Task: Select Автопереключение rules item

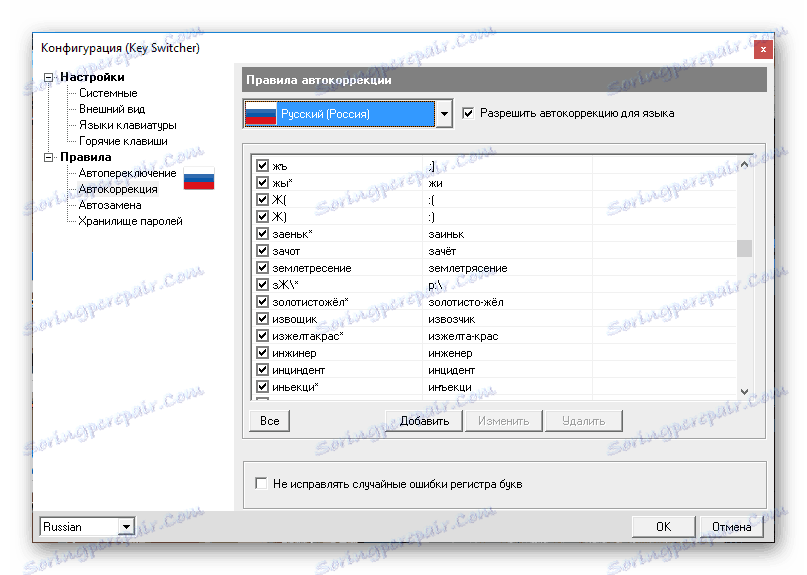Action: pyautogui.click(x=127, y=173)
